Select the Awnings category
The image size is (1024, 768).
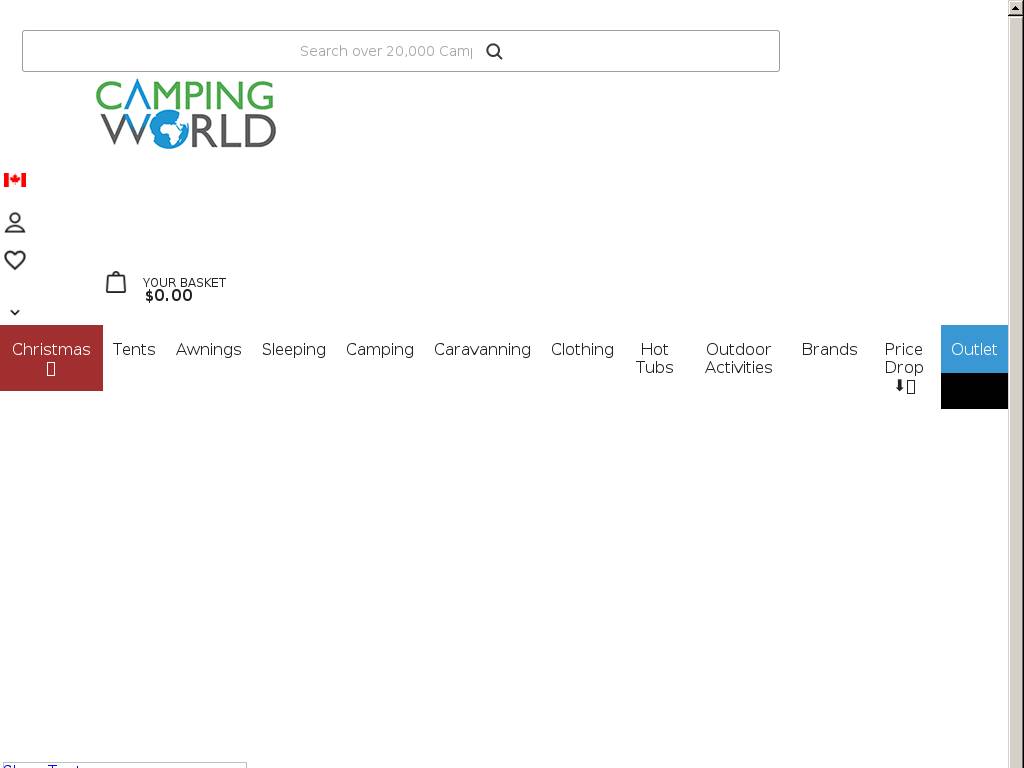pos(208,349)
